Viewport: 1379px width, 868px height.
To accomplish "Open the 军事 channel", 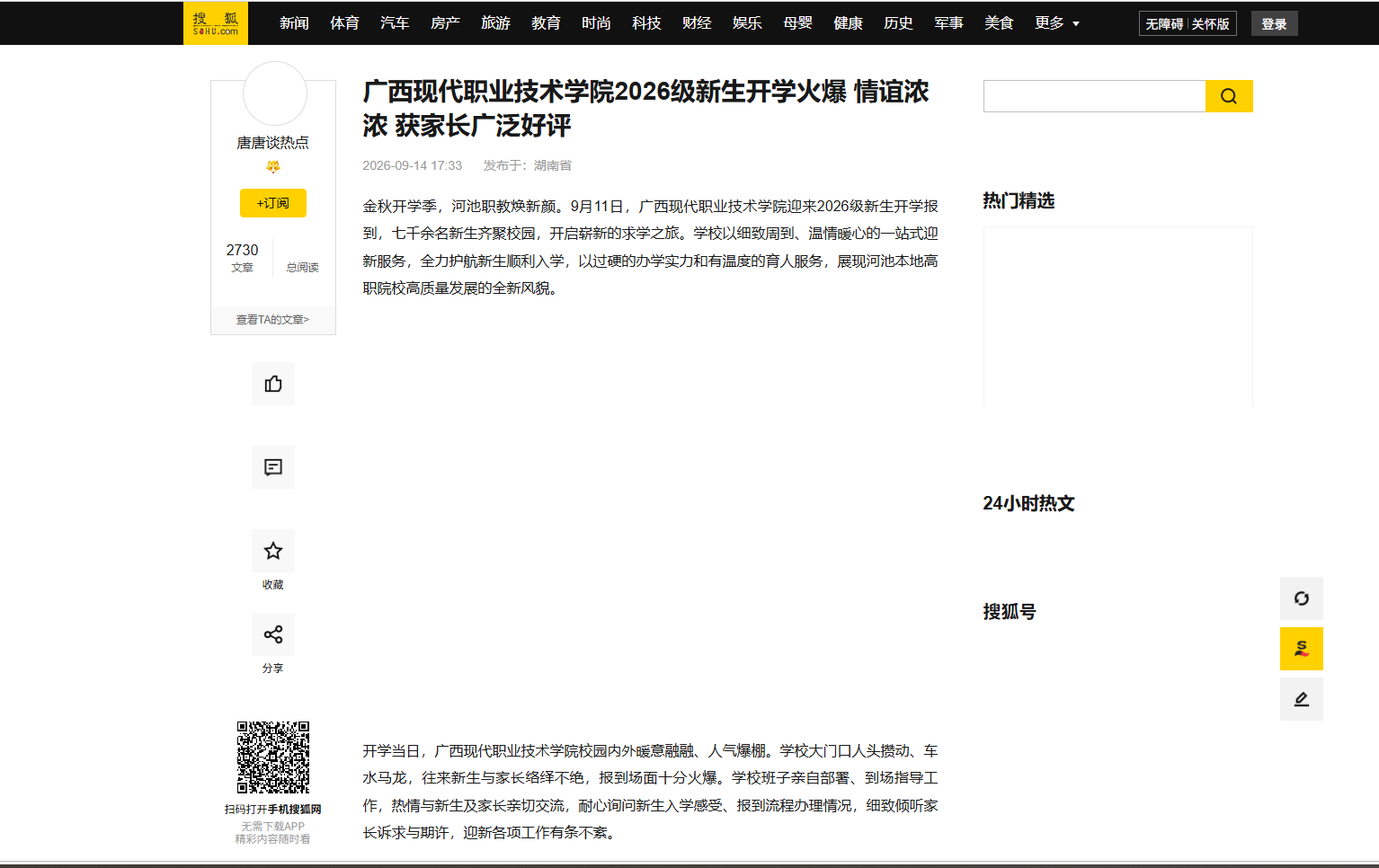I will pyautogui.click(x=948, y=23).
